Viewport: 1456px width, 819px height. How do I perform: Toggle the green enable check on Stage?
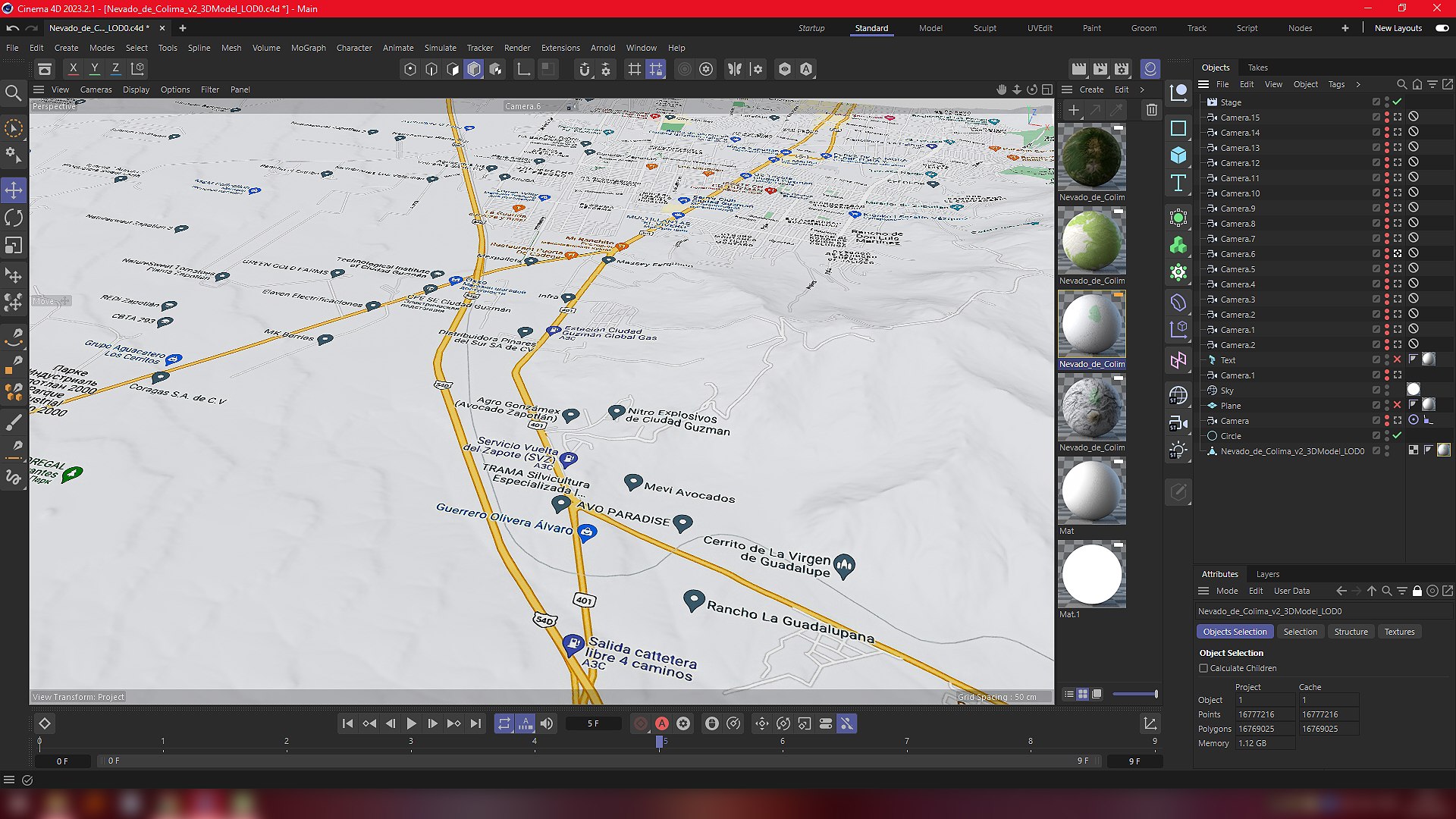click(x=1398, y=102)
